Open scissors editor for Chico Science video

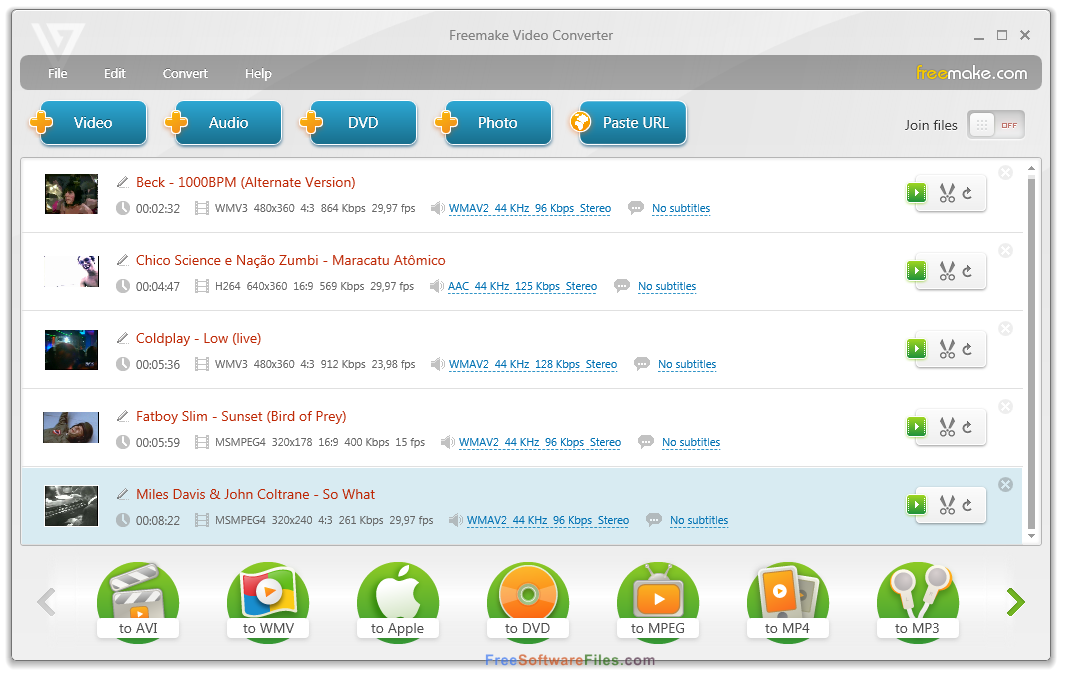coord(947,272)
